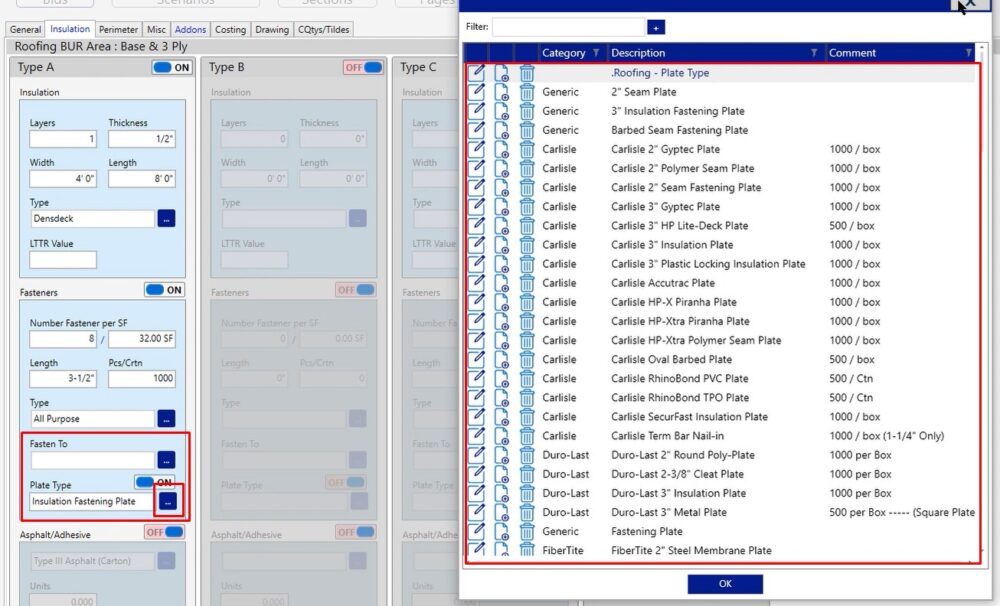Delete Carlisle RhinoBond TPO Plate entry
1000x606 pixels.
[x=527, y=398]
